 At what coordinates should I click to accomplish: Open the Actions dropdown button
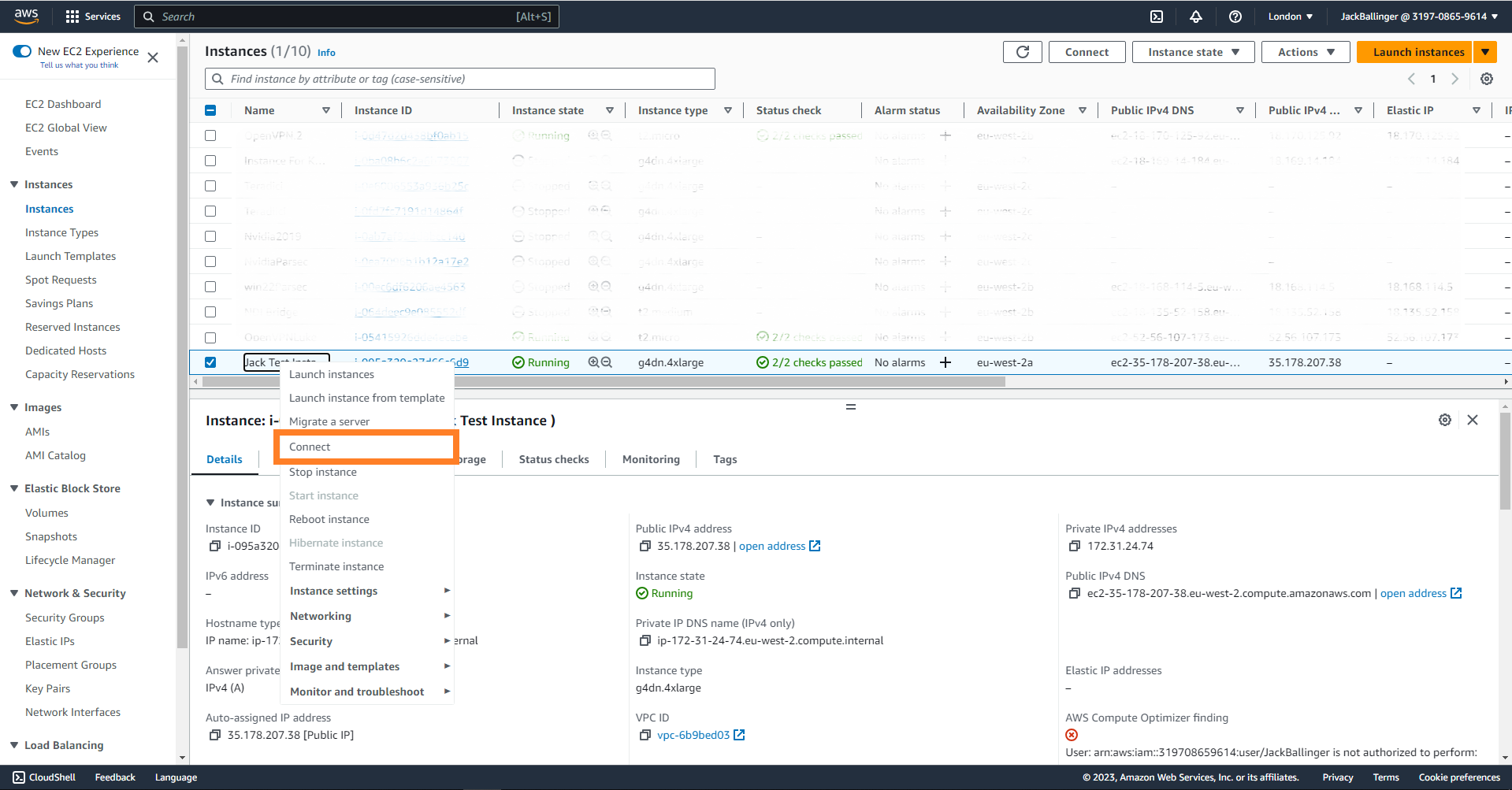[1306, 52]
